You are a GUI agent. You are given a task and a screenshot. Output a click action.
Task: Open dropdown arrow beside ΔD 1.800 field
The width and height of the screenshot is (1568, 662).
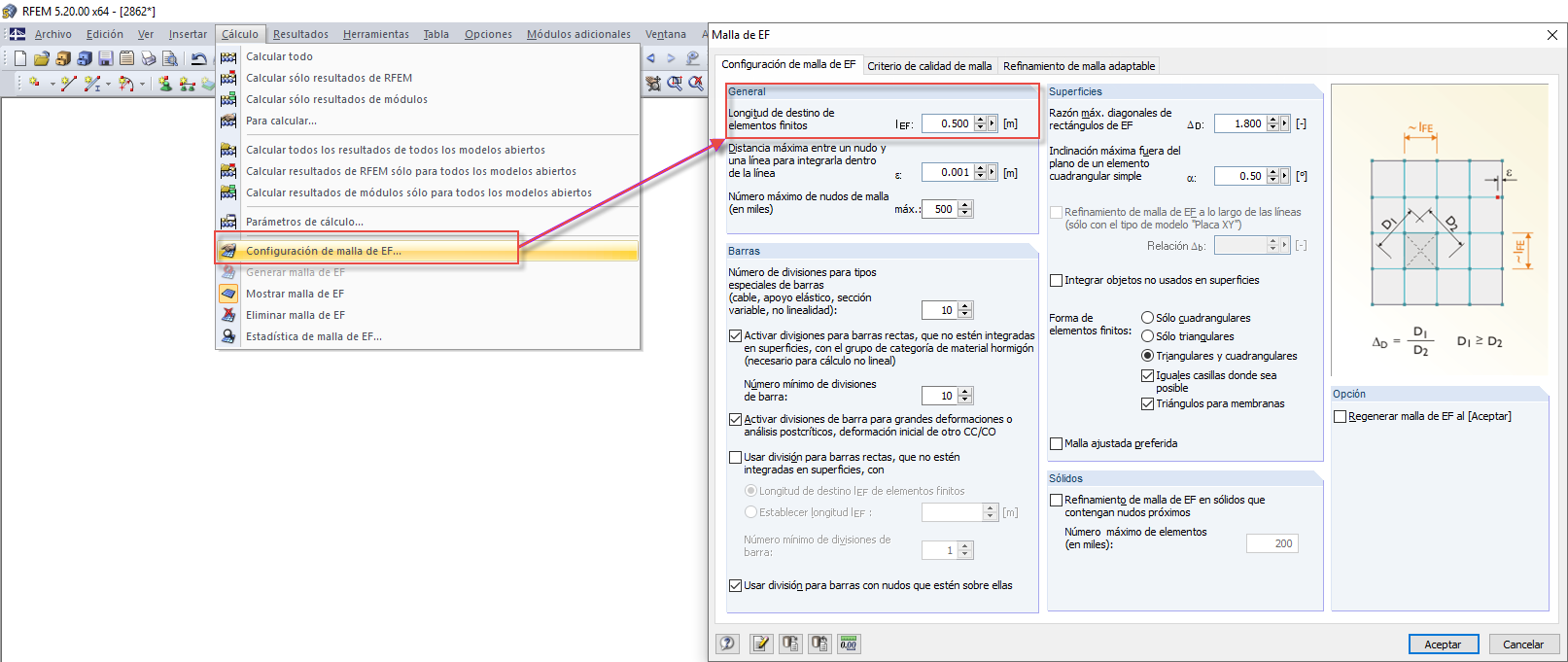pyautogui.click(x=1285, y=123)
